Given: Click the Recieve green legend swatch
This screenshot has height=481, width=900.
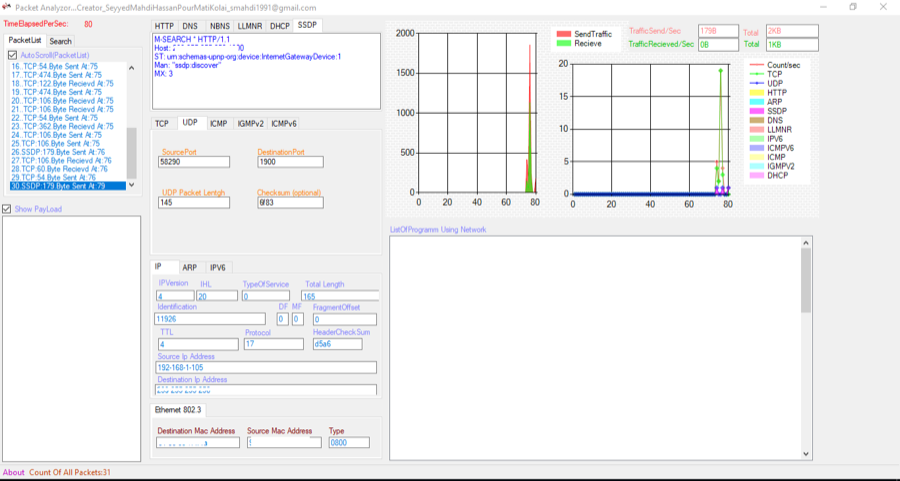Looking at the screenshot, I should pyautogui.click(x=564, y=44).
